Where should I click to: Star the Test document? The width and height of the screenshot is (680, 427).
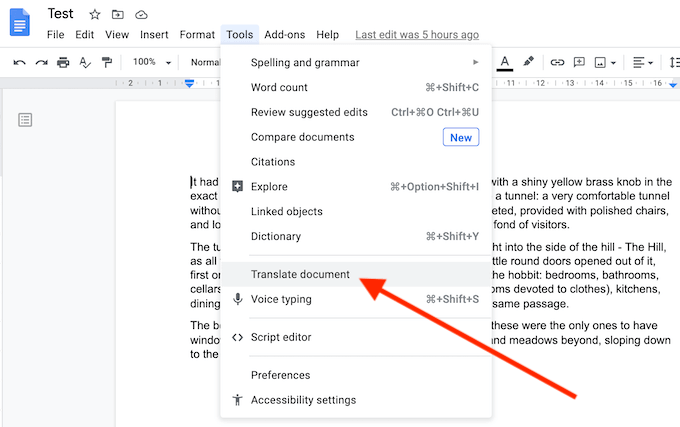[95, 15]
